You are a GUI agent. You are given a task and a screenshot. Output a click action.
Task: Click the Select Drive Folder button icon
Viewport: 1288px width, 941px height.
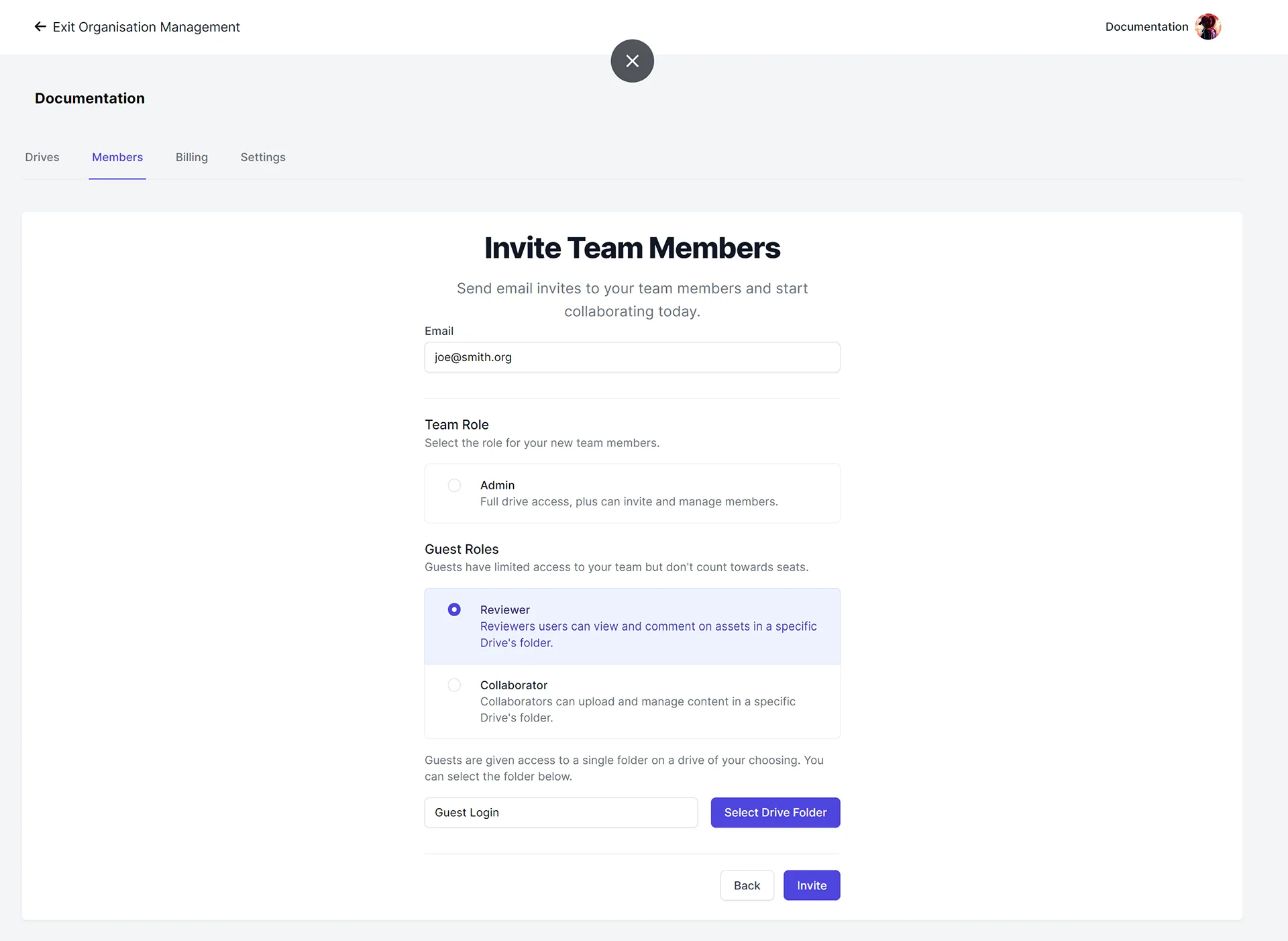coord(775,812)
